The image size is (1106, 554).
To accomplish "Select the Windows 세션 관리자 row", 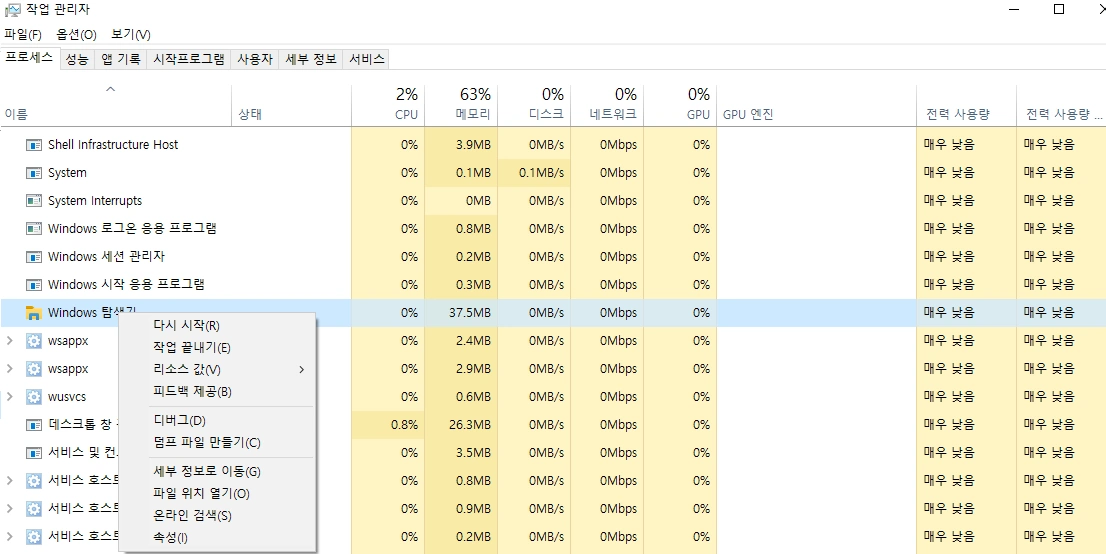I will 553,257.
